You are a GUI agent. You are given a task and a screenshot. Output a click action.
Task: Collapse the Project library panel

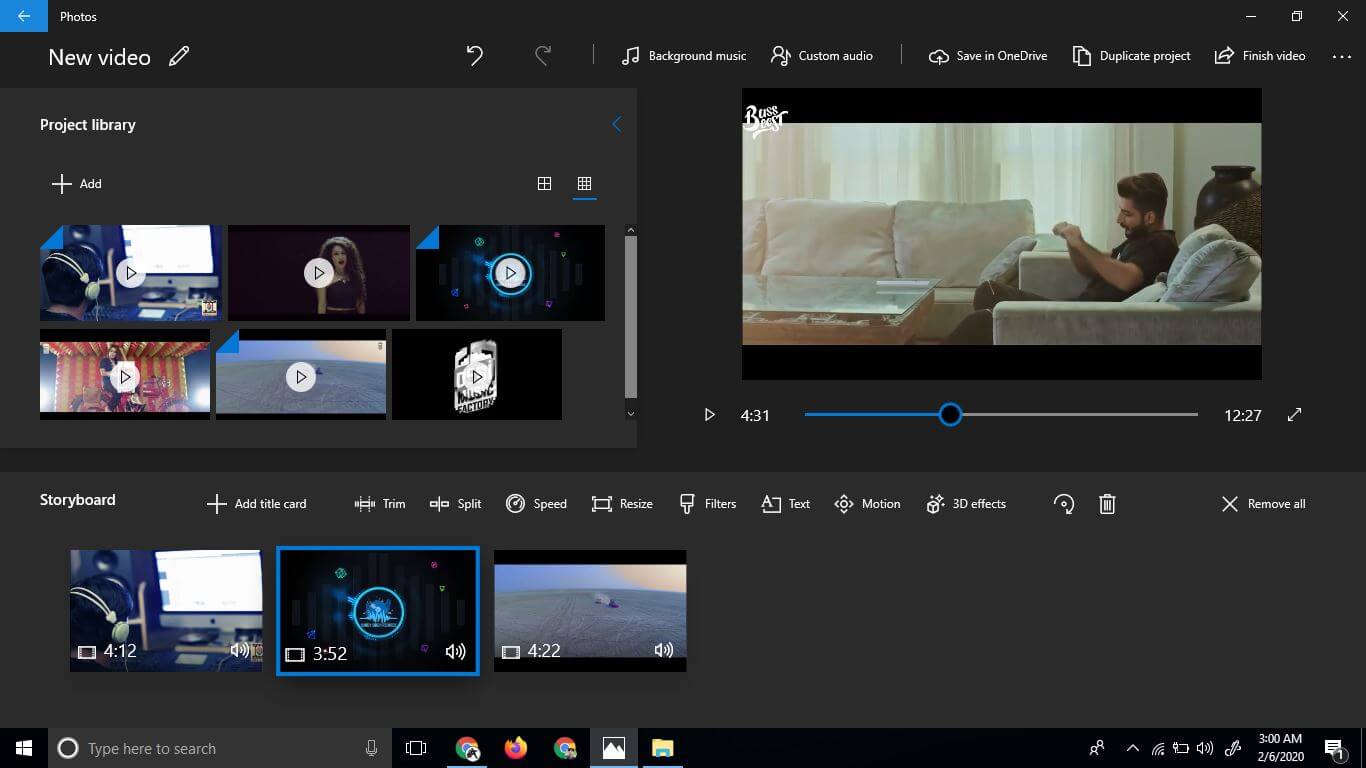(616, 124)
